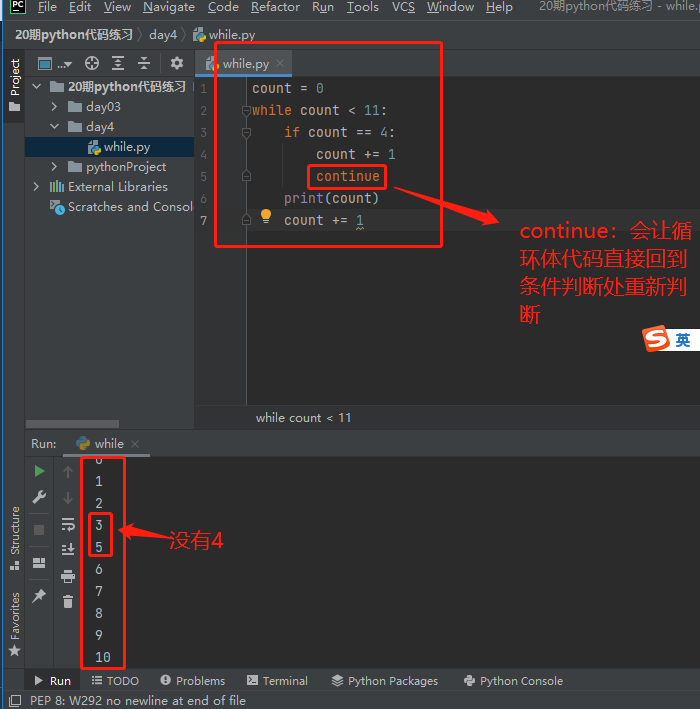700x709 pixels.
Task: Open the Window menu
Action: coord(450,7)
